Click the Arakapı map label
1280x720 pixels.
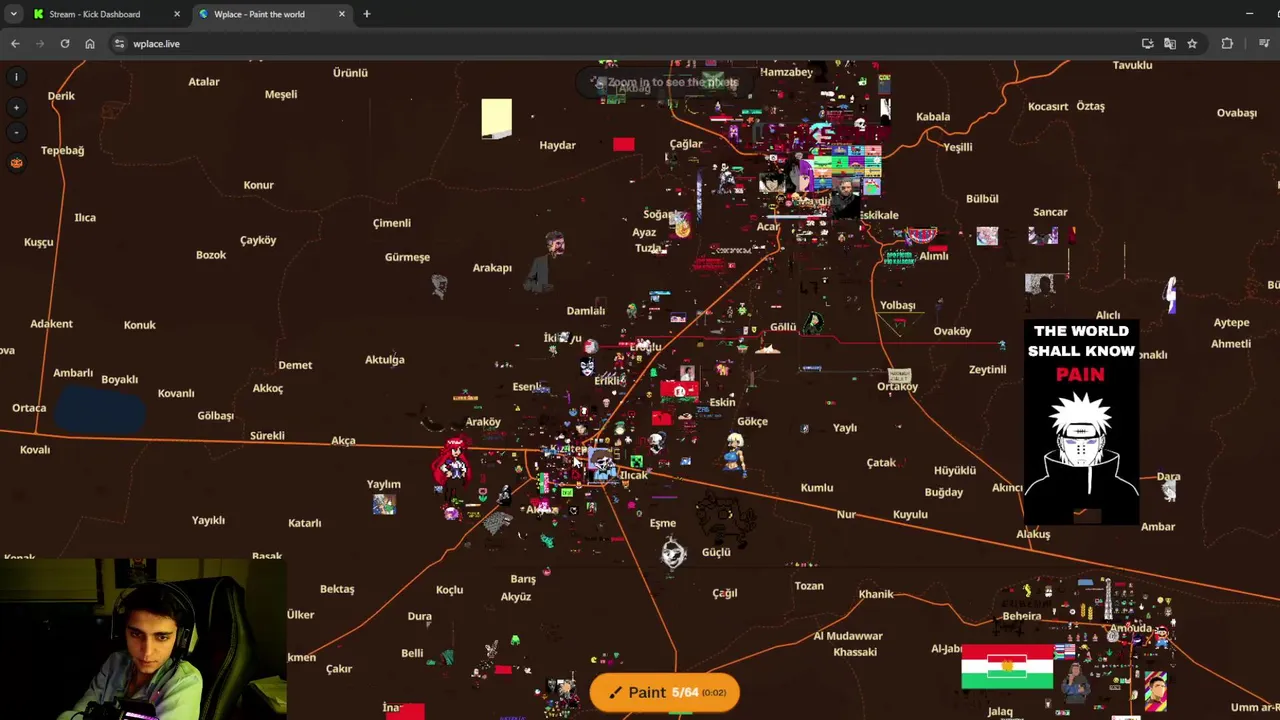point(492,268)
